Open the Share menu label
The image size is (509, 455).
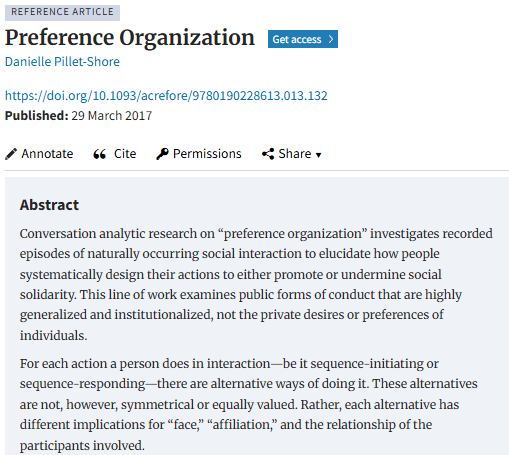click(295, 154)
